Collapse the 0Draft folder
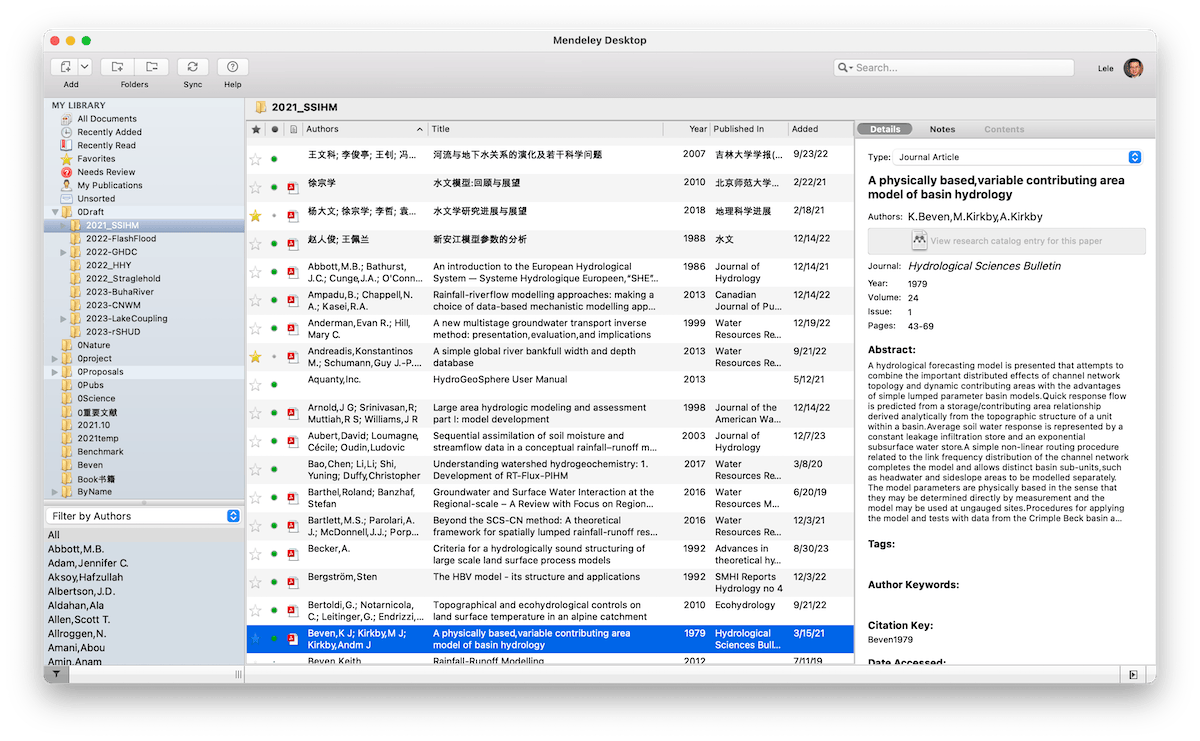 click(56, 212)
